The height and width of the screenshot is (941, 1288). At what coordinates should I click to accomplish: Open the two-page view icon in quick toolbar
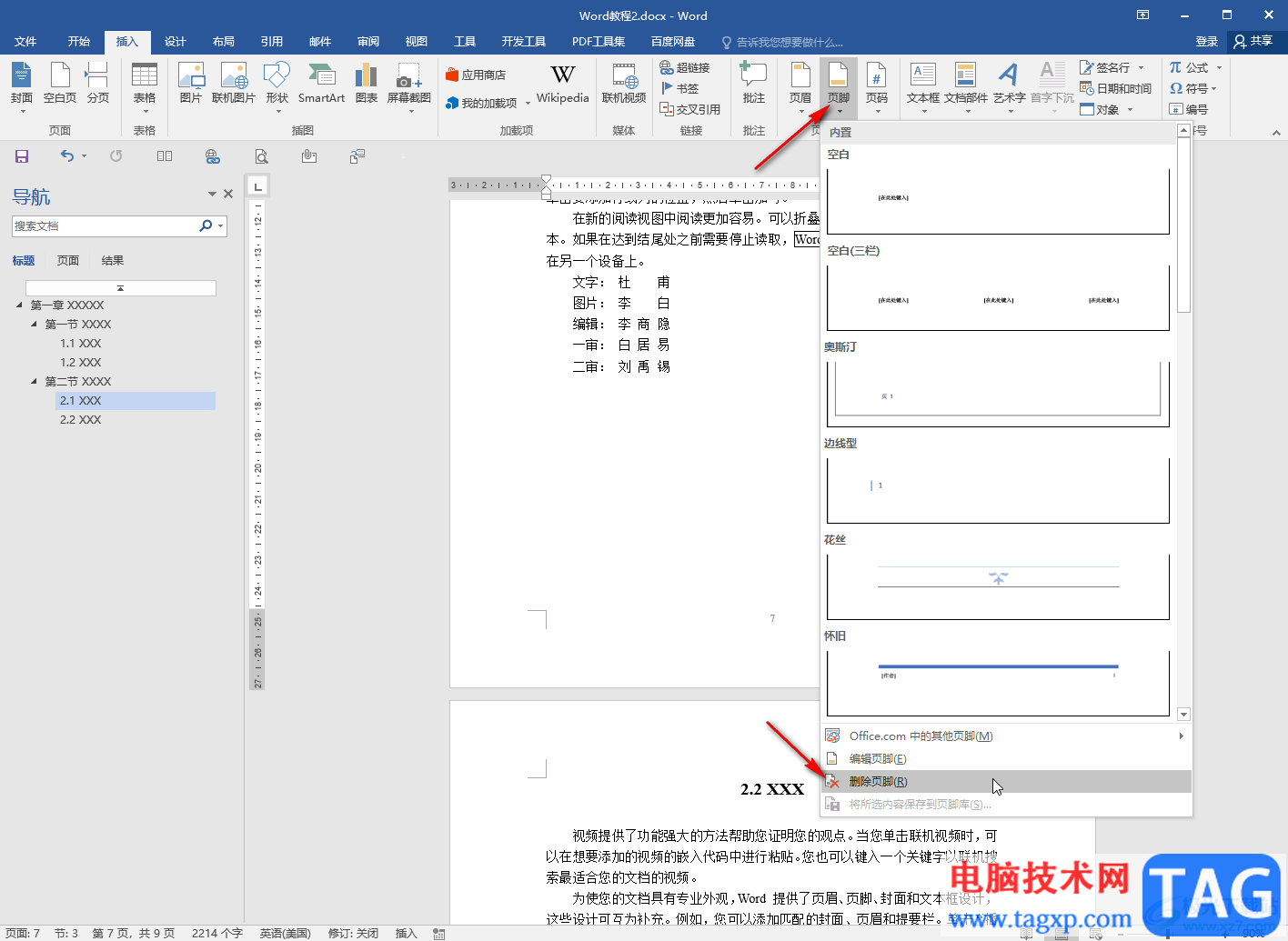[165, 156]
